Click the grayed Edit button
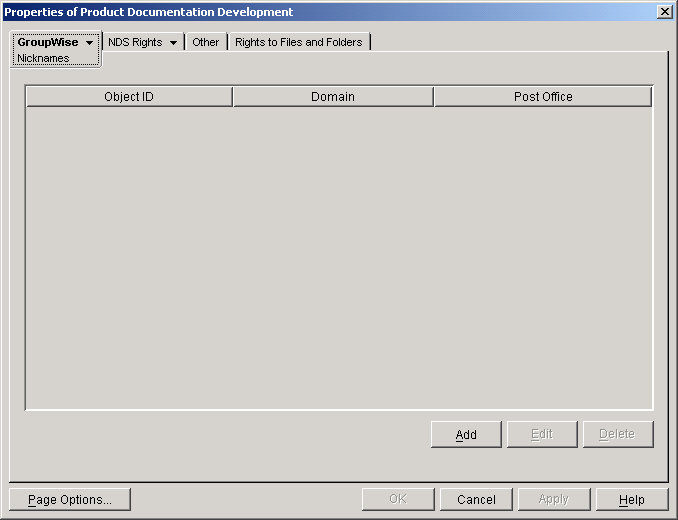 tap(542, 434)
